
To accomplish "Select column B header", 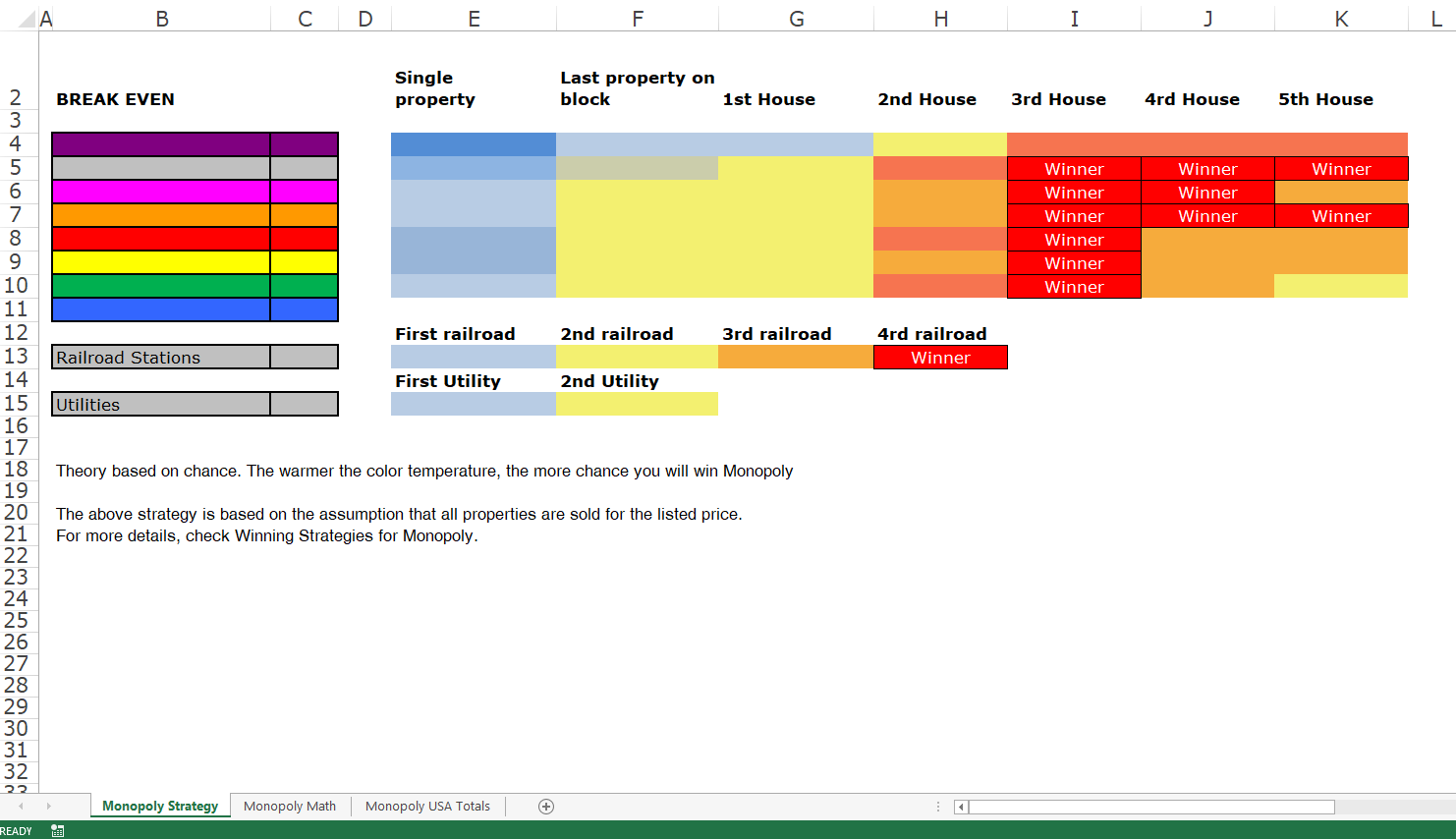I will 162,19.
